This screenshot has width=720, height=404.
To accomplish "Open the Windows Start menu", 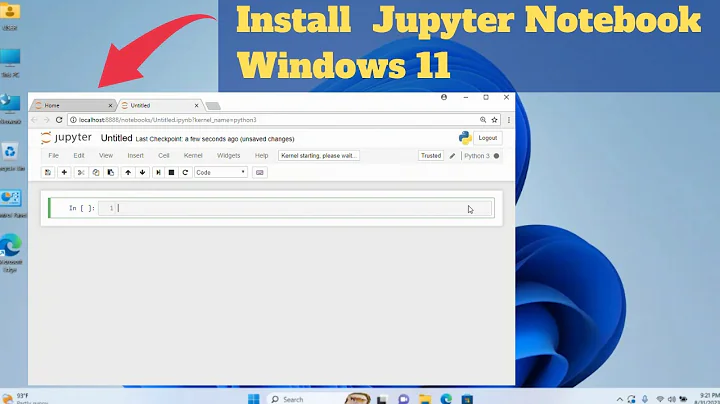I will tap(253, 398).
